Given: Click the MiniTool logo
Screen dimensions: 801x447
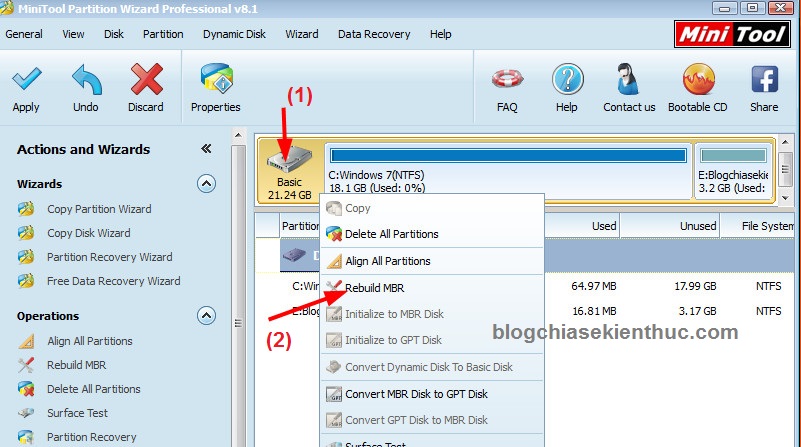Looking at the screenshot, I should coord(732,34).
